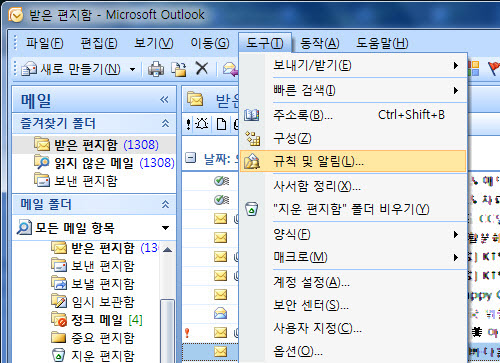Open the 도움말(H) menu
The height and width of the screenshot is (363, 500).
[x=382, y=43]
